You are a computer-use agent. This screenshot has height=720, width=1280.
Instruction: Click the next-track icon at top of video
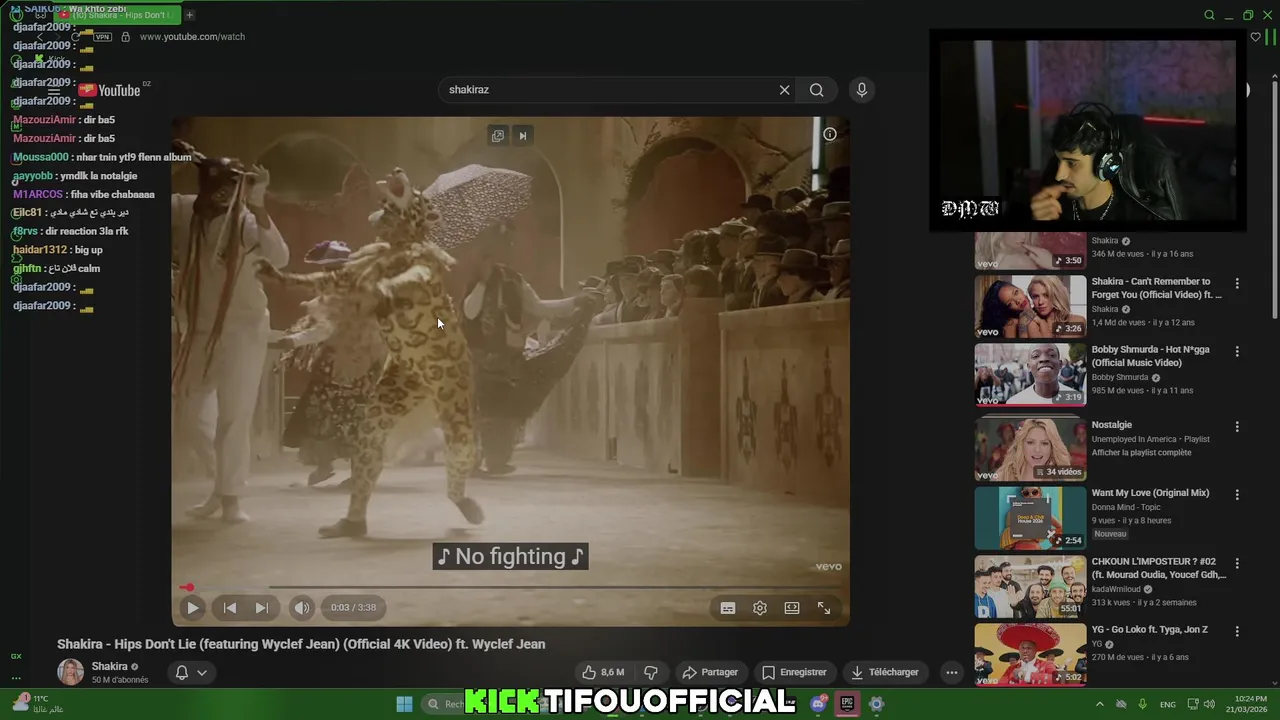click(522, 136)
